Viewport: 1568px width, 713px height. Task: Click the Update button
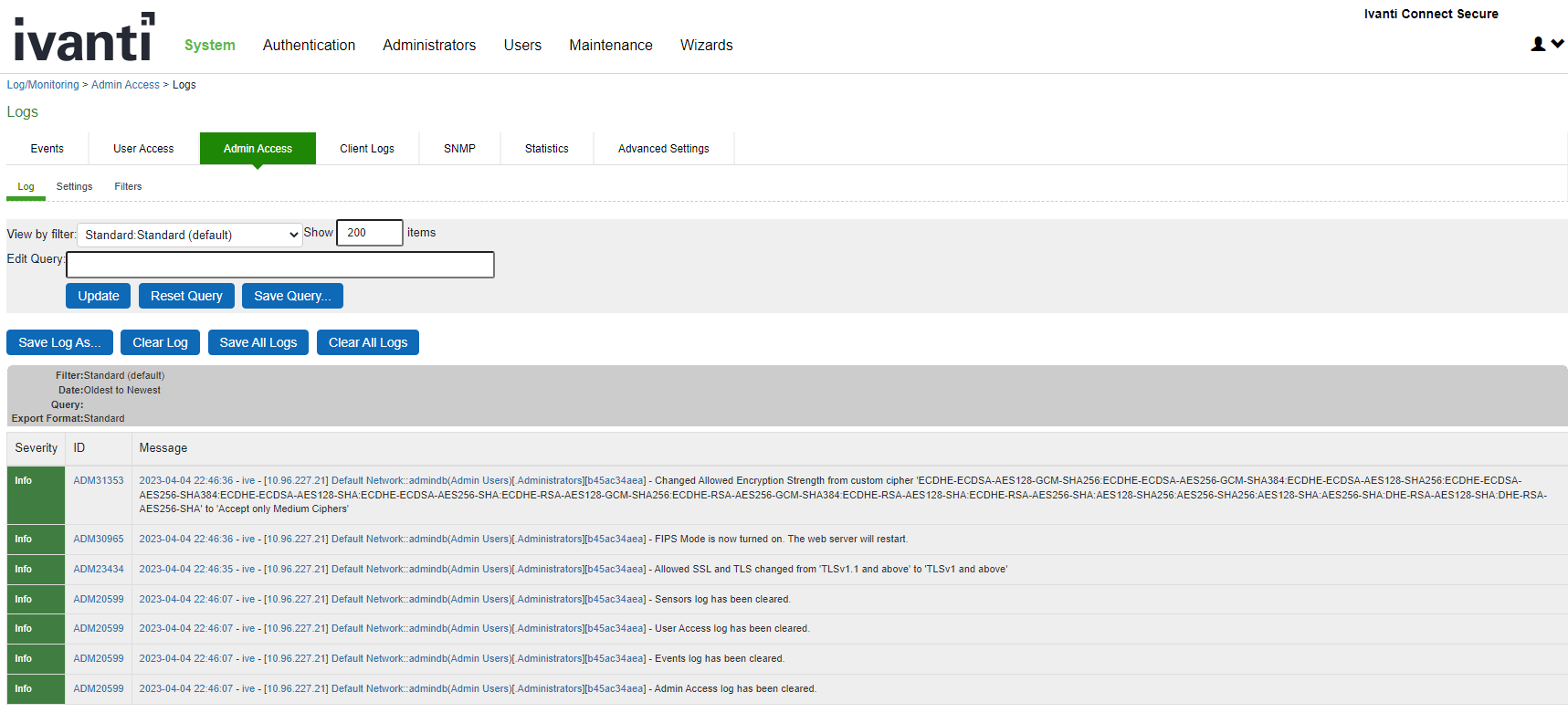[x=99, y=296]
